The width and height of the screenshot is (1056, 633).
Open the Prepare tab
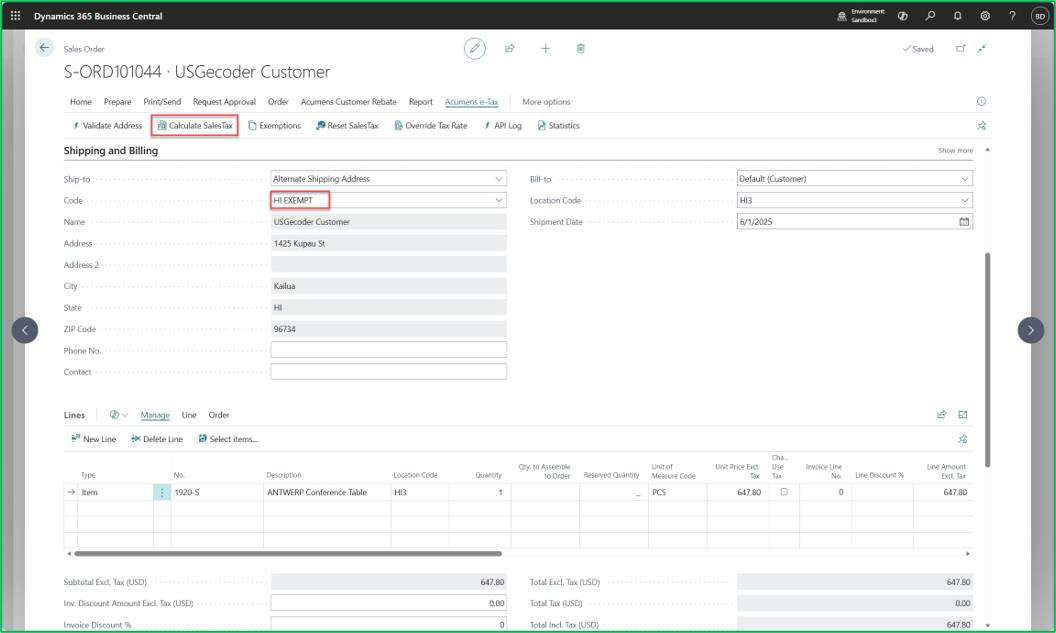coord(117,102)
